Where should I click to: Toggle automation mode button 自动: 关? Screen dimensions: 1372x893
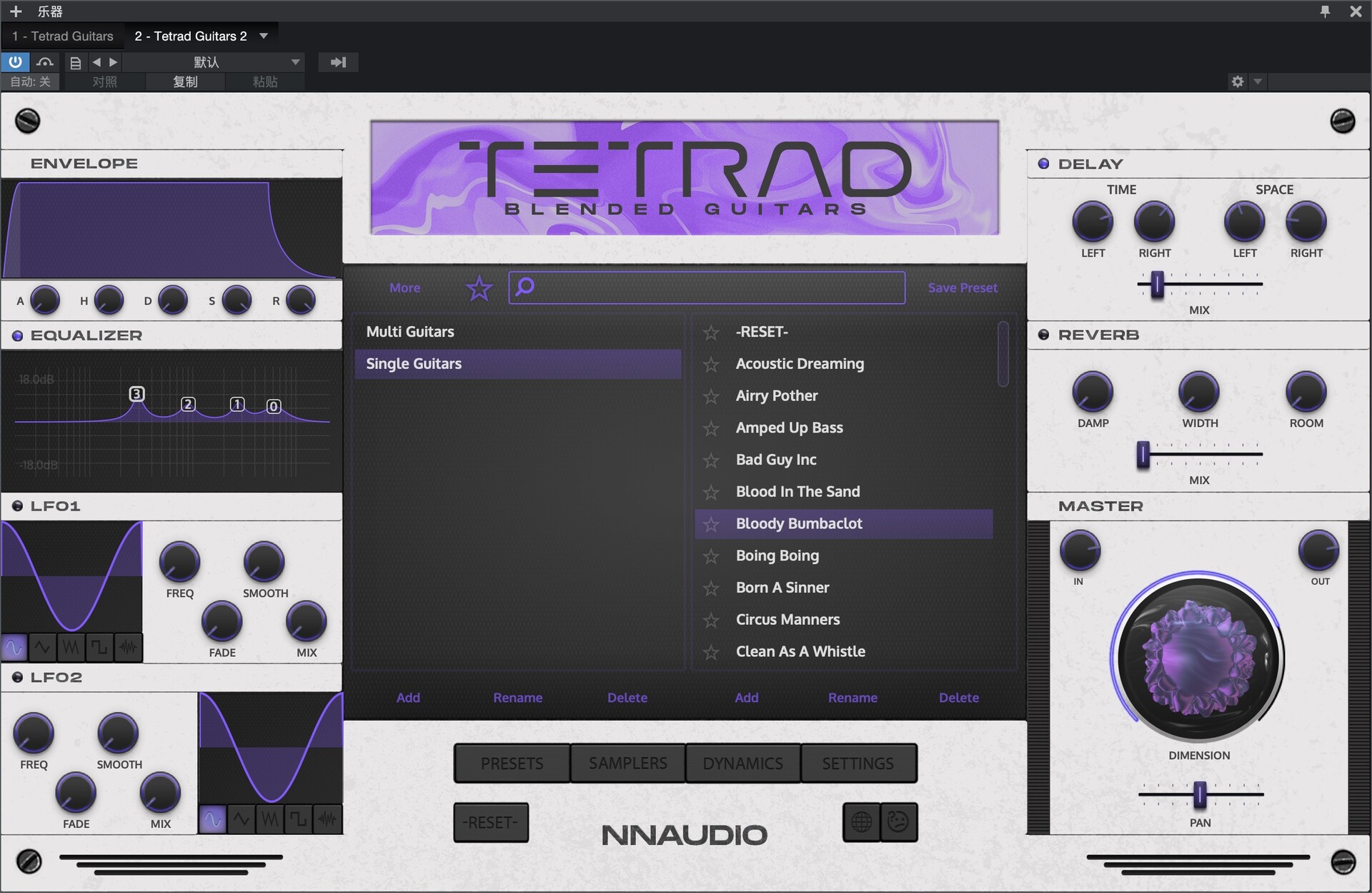click(30, 82)
